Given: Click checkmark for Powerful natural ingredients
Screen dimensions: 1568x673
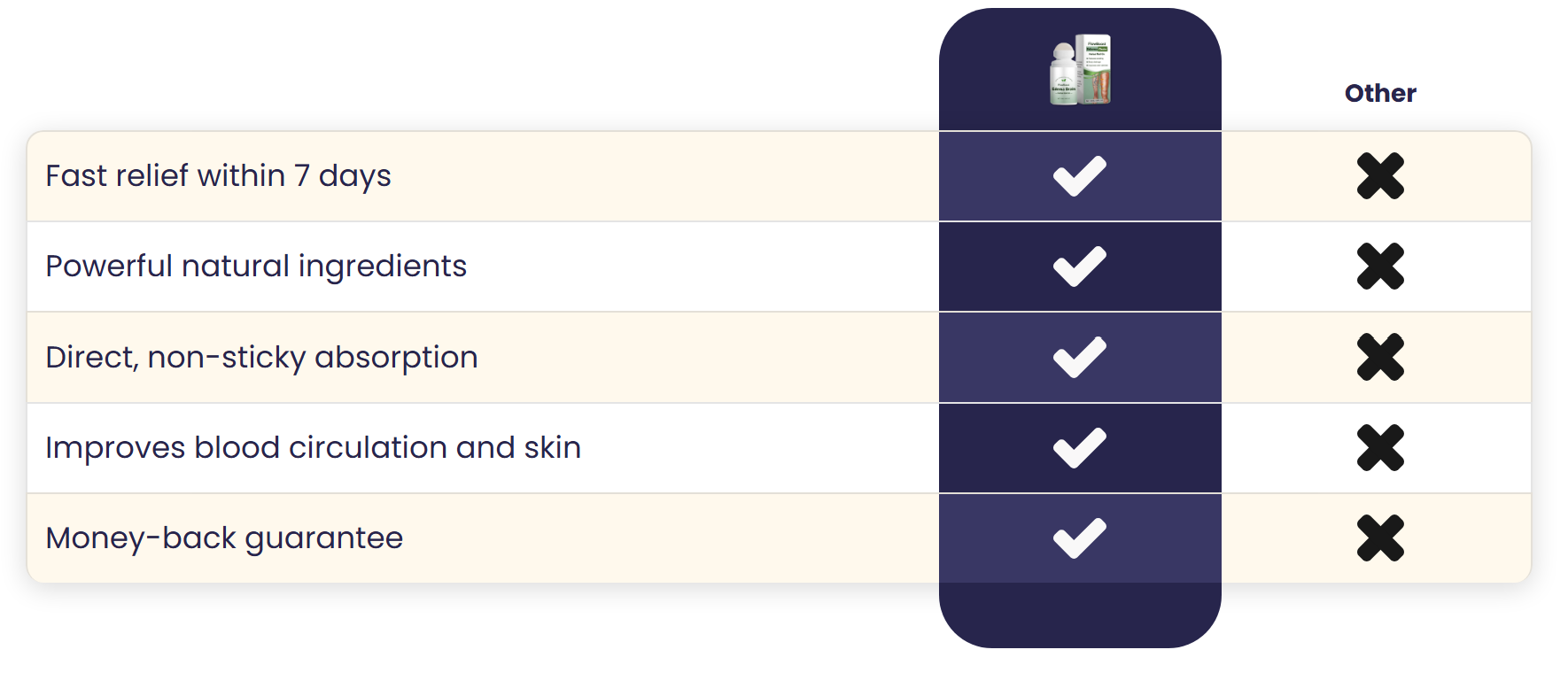Looking at the screenshot, I should (1080, 266).
